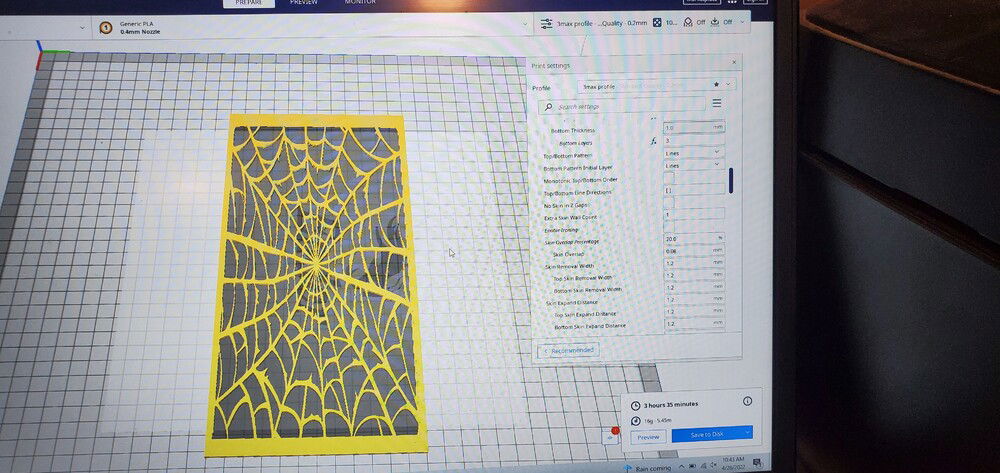Open the settings visibility hamburger menu

pyautogui.click(x=717, y=103)
